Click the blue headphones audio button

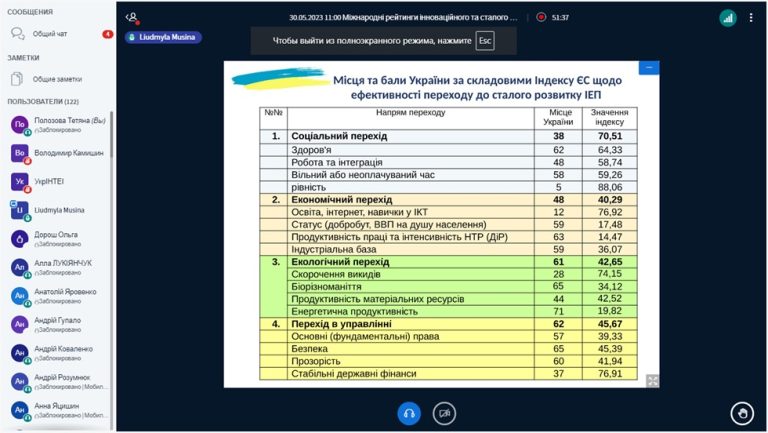[409, 413]
